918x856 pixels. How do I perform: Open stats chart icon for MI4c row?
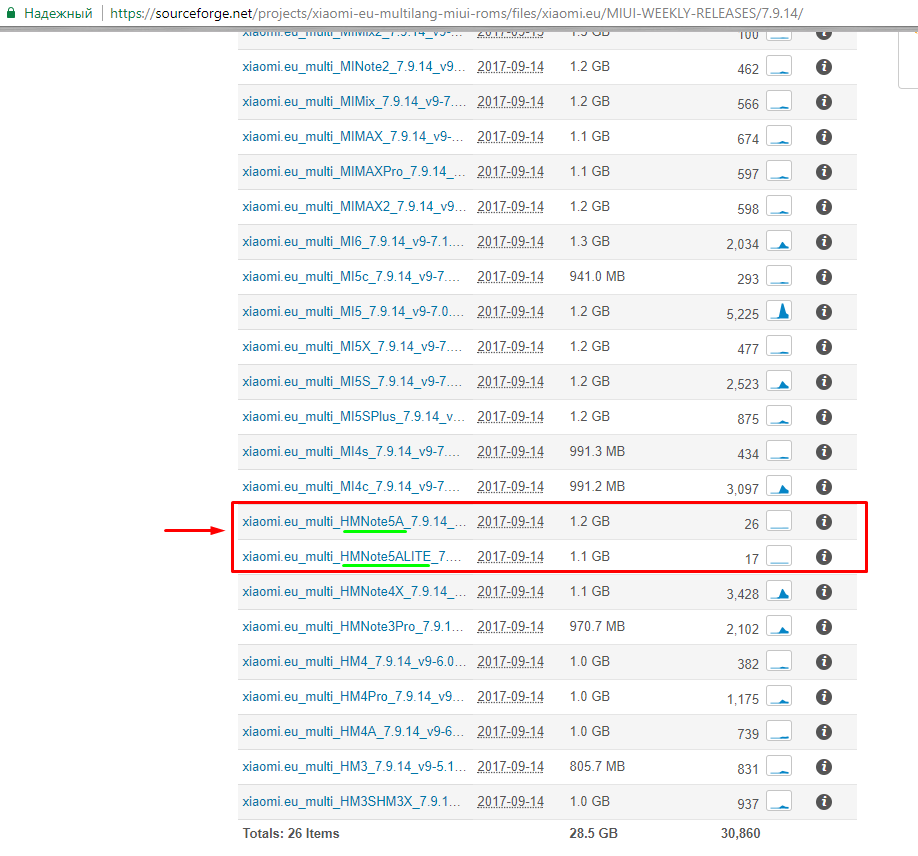point(778,487)
